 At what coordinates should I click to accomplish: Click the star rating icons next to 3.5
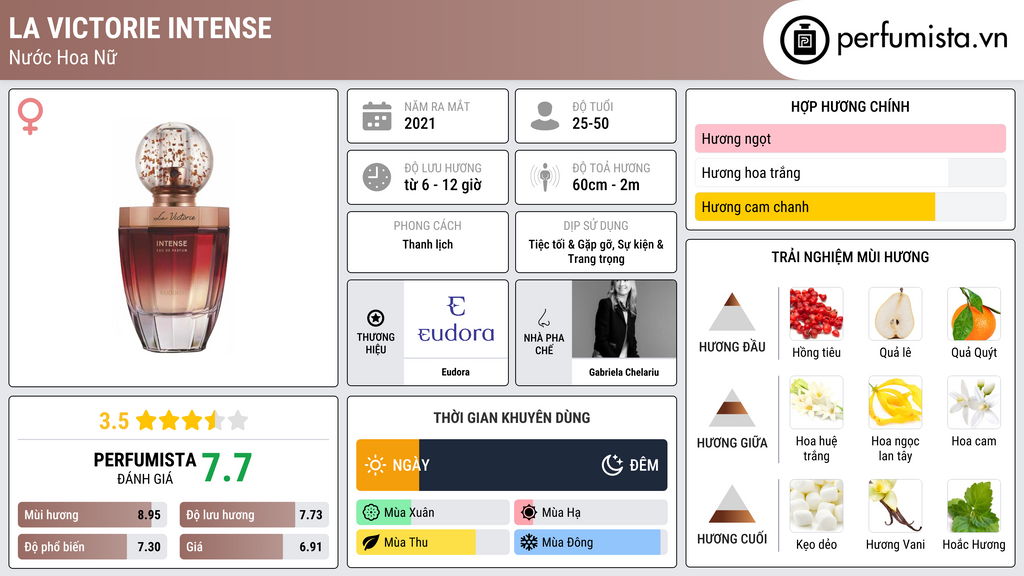[192, 420]
